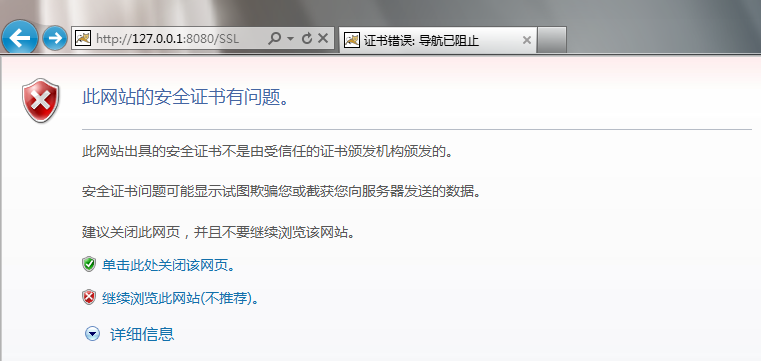Click the large red shield warning icon
761x361 pixels.
tap(41, 100)
